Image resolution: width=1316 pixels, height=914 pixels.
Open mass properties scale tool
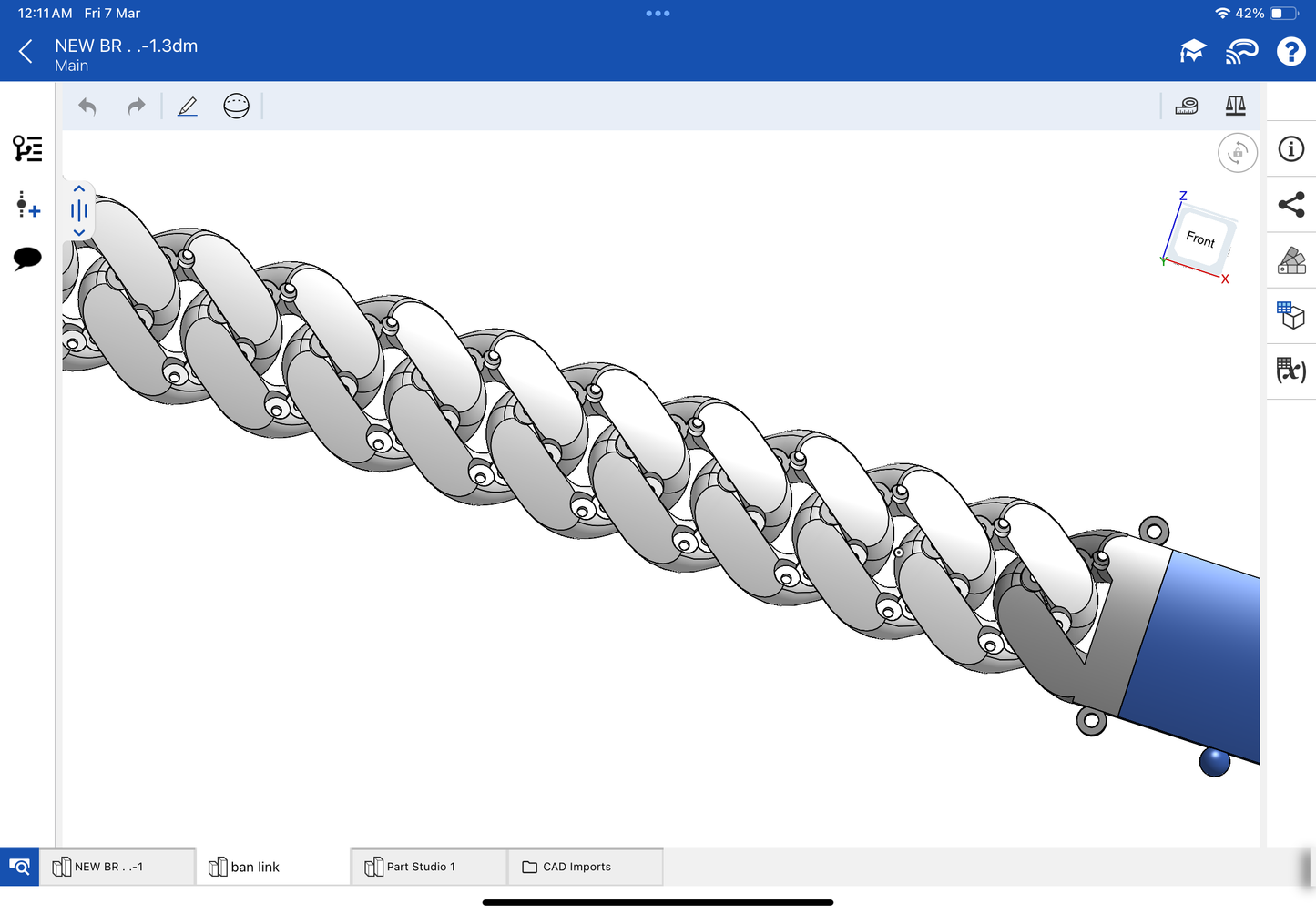coord(1235,107)
